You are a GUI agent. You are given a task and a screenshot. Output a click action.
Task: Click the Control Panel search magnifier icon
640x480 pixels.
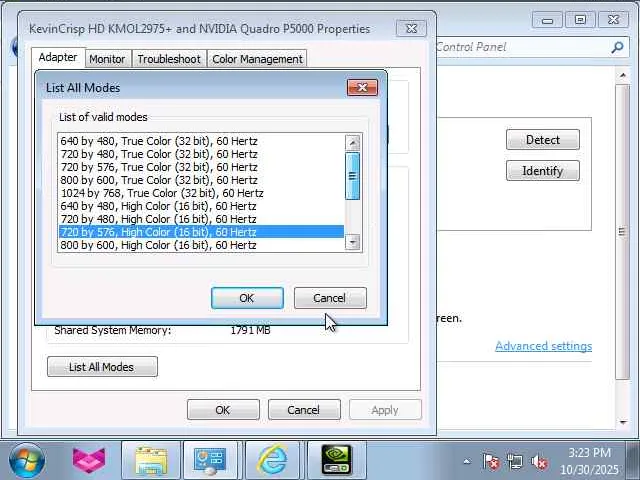(x=617, y=47)
